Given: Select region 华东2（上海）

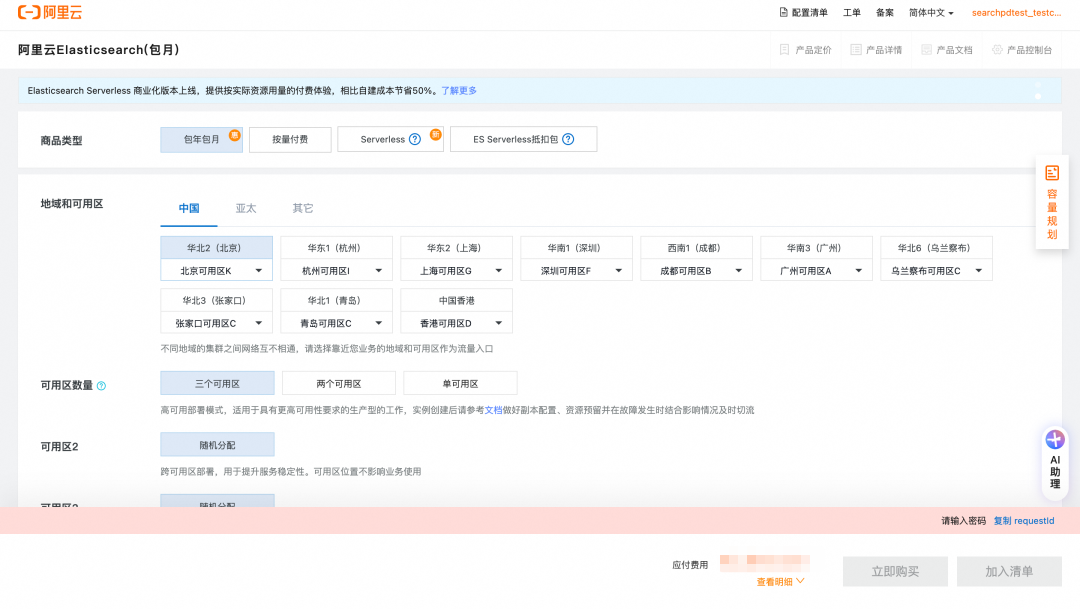Looking at the screenshot, I should pos(456,248).
